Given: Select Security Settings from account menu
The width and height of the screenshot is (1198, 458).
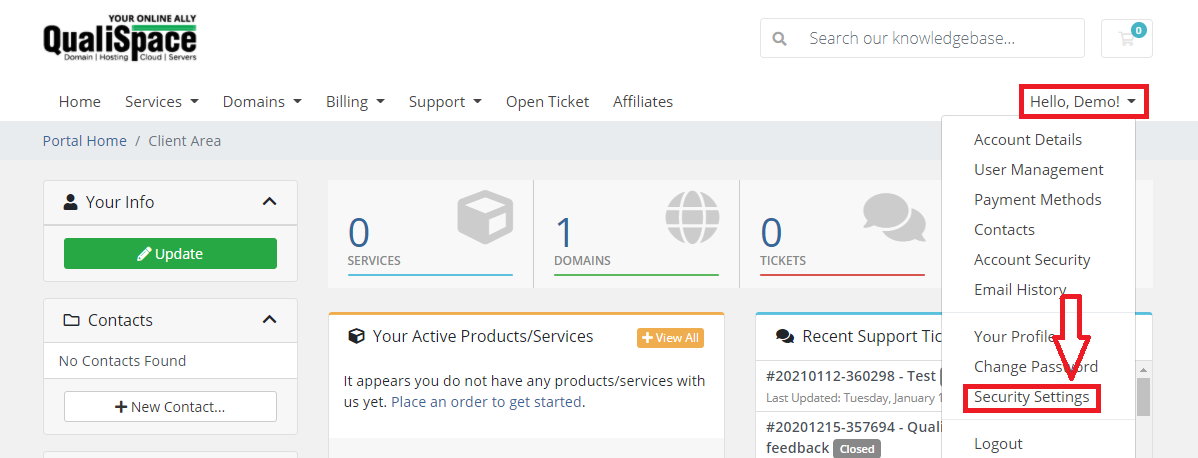Looking at the screenshot, I should click(x=1031, y=398).
